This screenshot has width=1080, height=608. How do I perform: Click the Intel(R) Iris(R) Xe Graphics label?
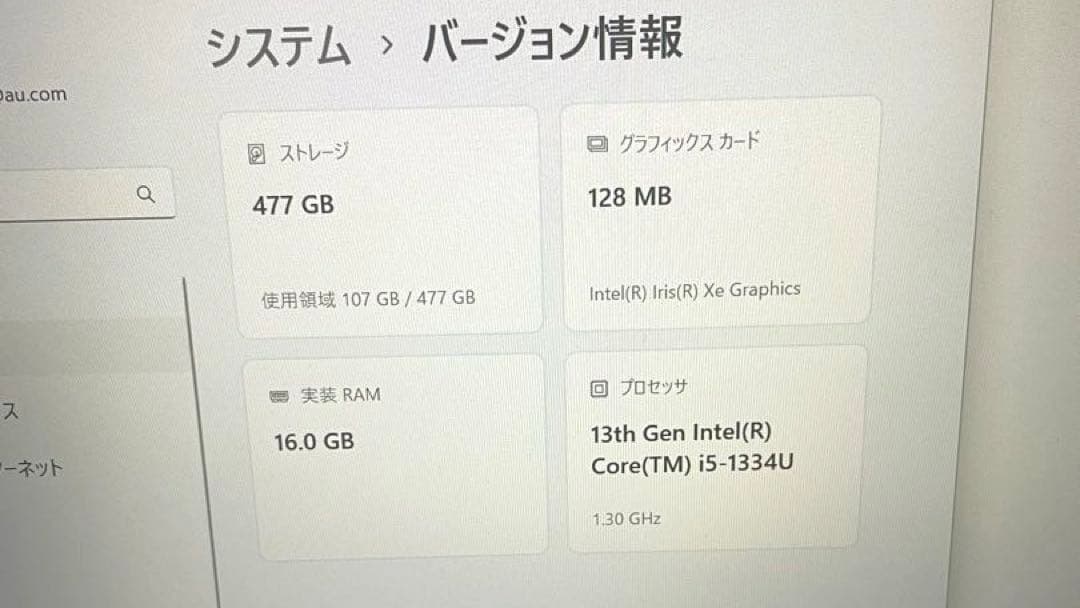pyautogui.click(x=693, y=289)
